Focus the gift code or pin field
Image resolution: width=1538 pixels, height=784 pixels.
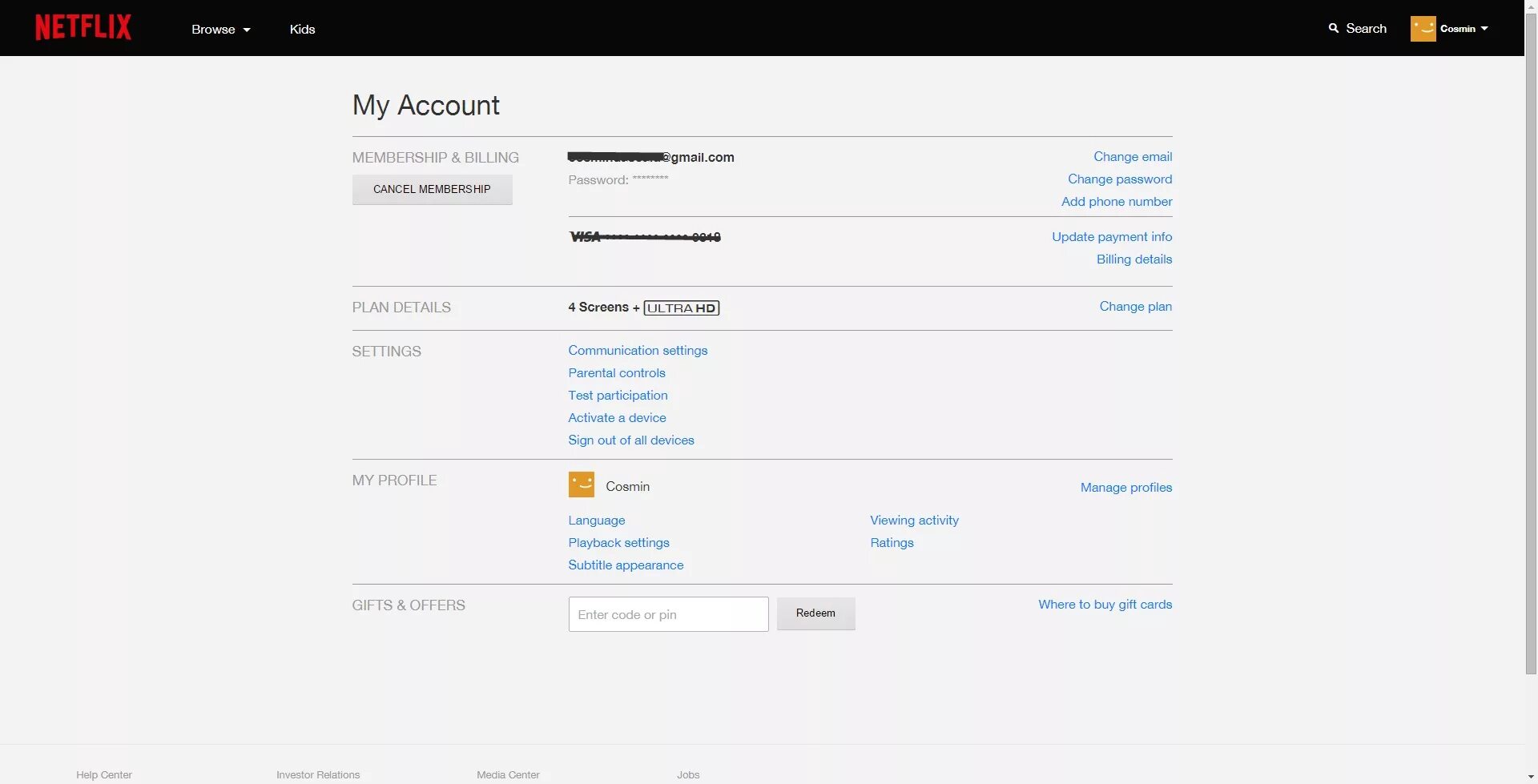point(669,614)
